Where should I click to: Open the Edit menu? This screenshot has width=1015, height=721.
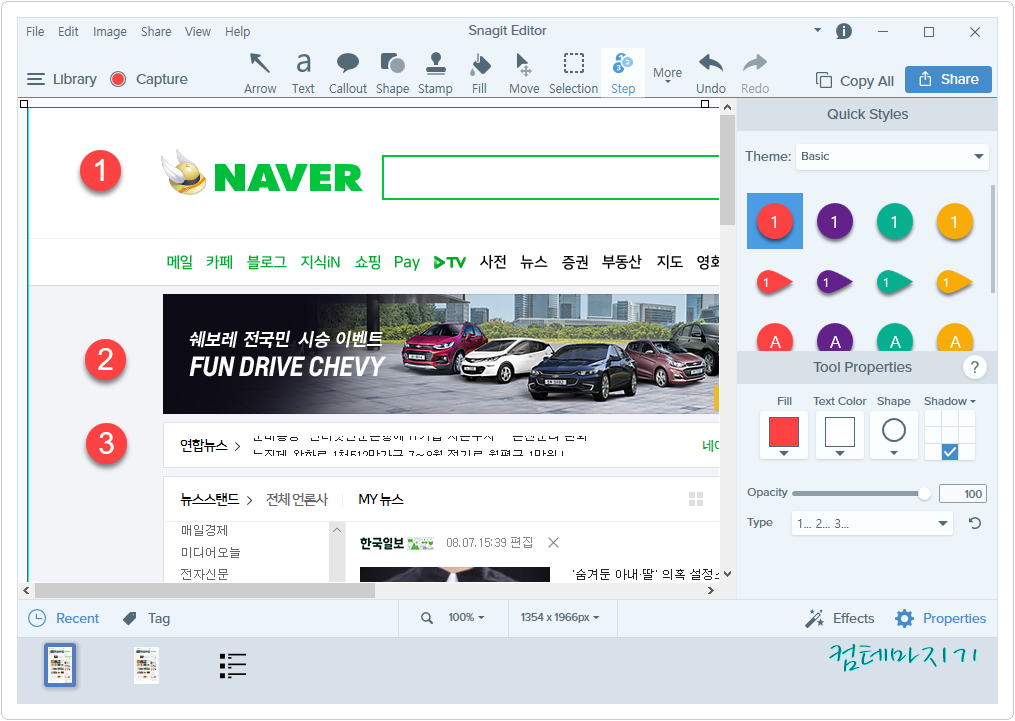click(68, 31)
